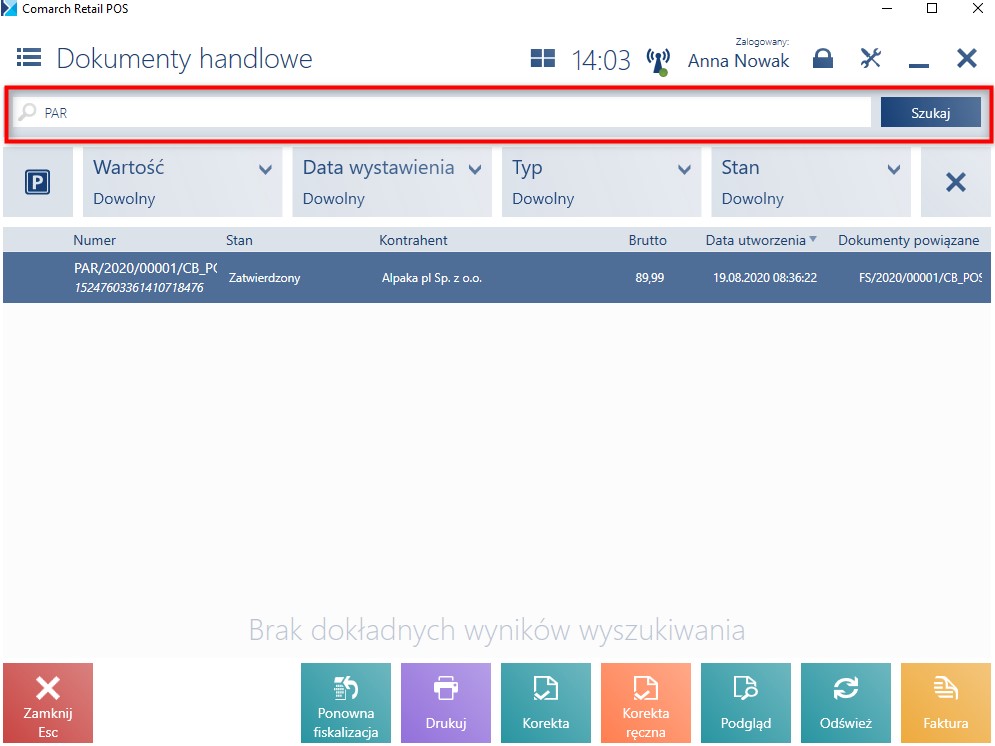Click the Drukuj print button

click(445, 703)
